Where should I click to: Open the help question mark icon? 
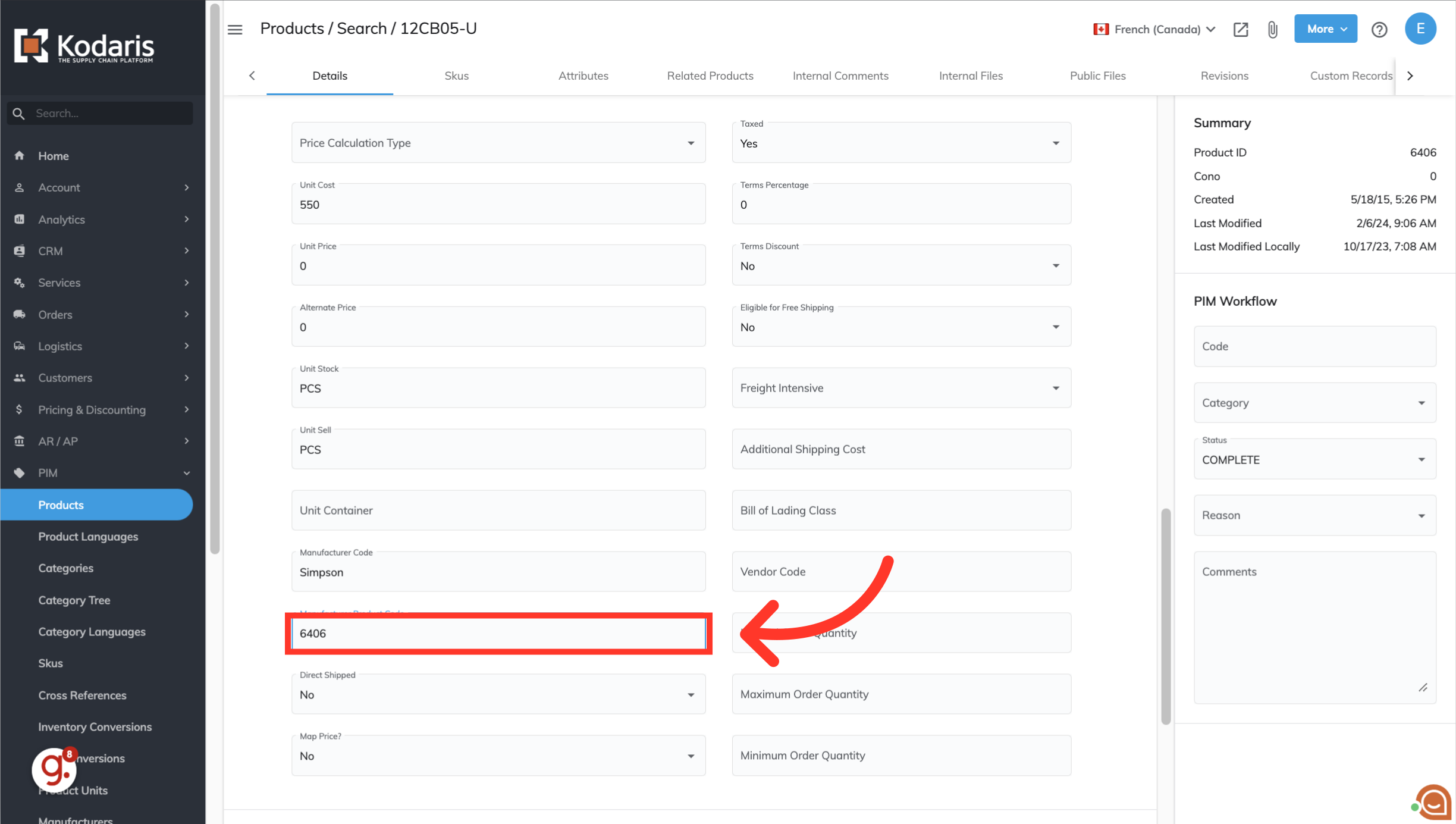coord(1379,29)
